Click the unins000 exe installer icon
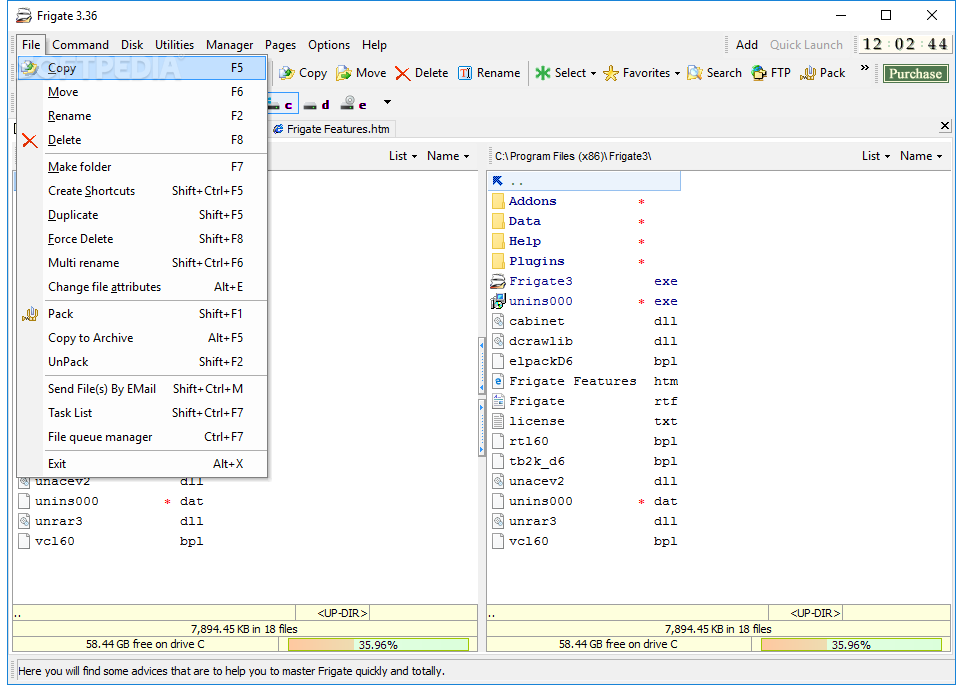The height and width of the screenshot is (685, 956). (x=498, y=301)
